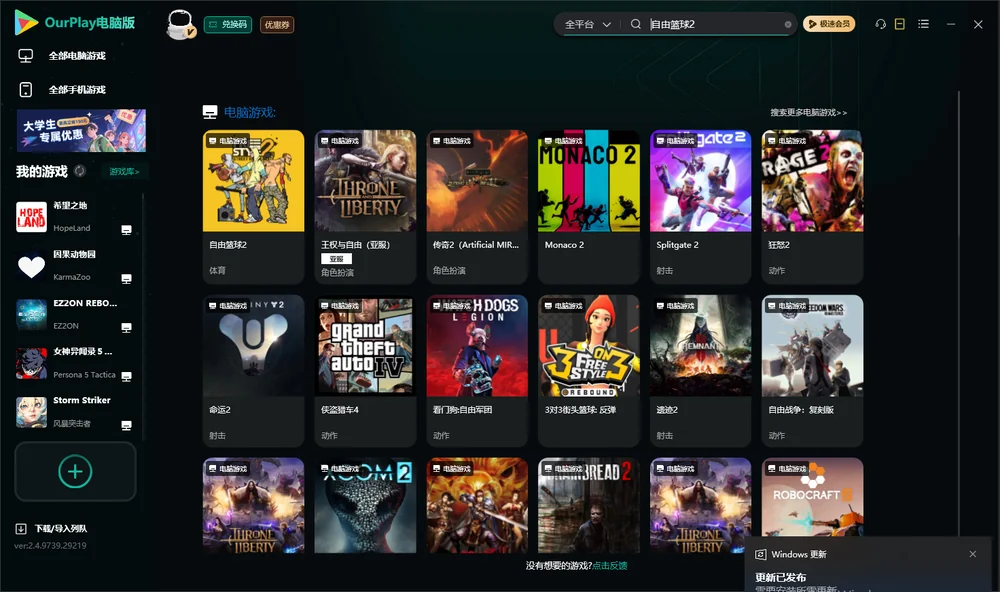Click the PC icon beside 风暴突击者
Viewport: 1000px width, 592px height.
point(126,426)
